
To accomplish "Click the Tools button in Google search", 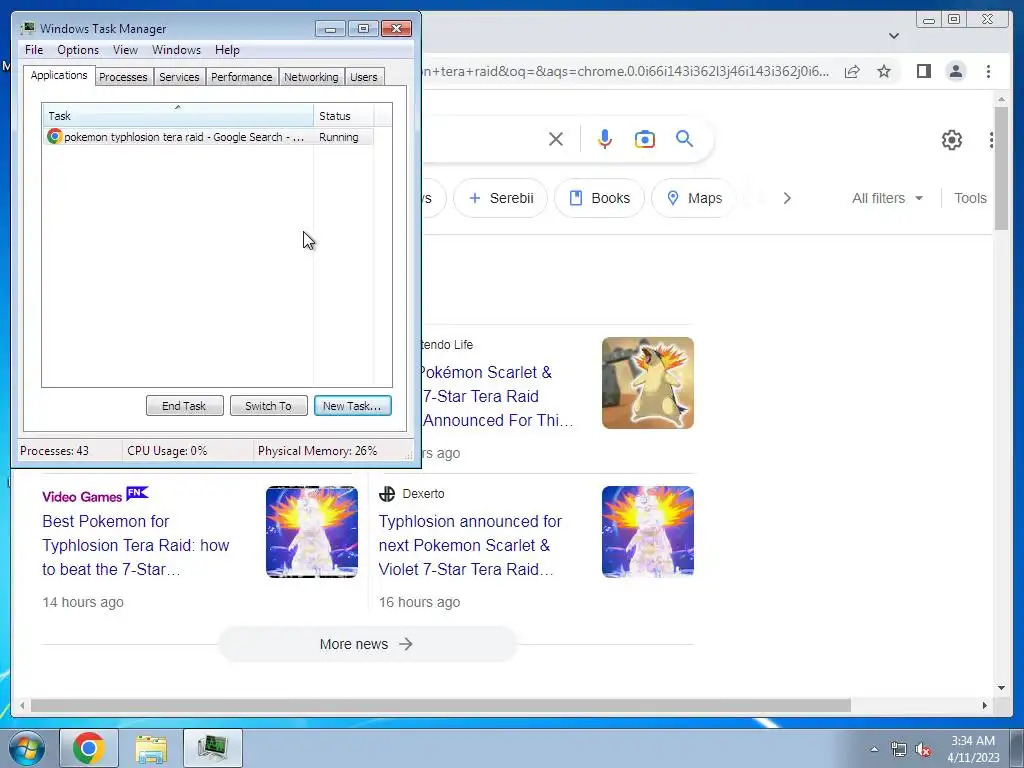I will pyautogui.click(x=970, y=198).
